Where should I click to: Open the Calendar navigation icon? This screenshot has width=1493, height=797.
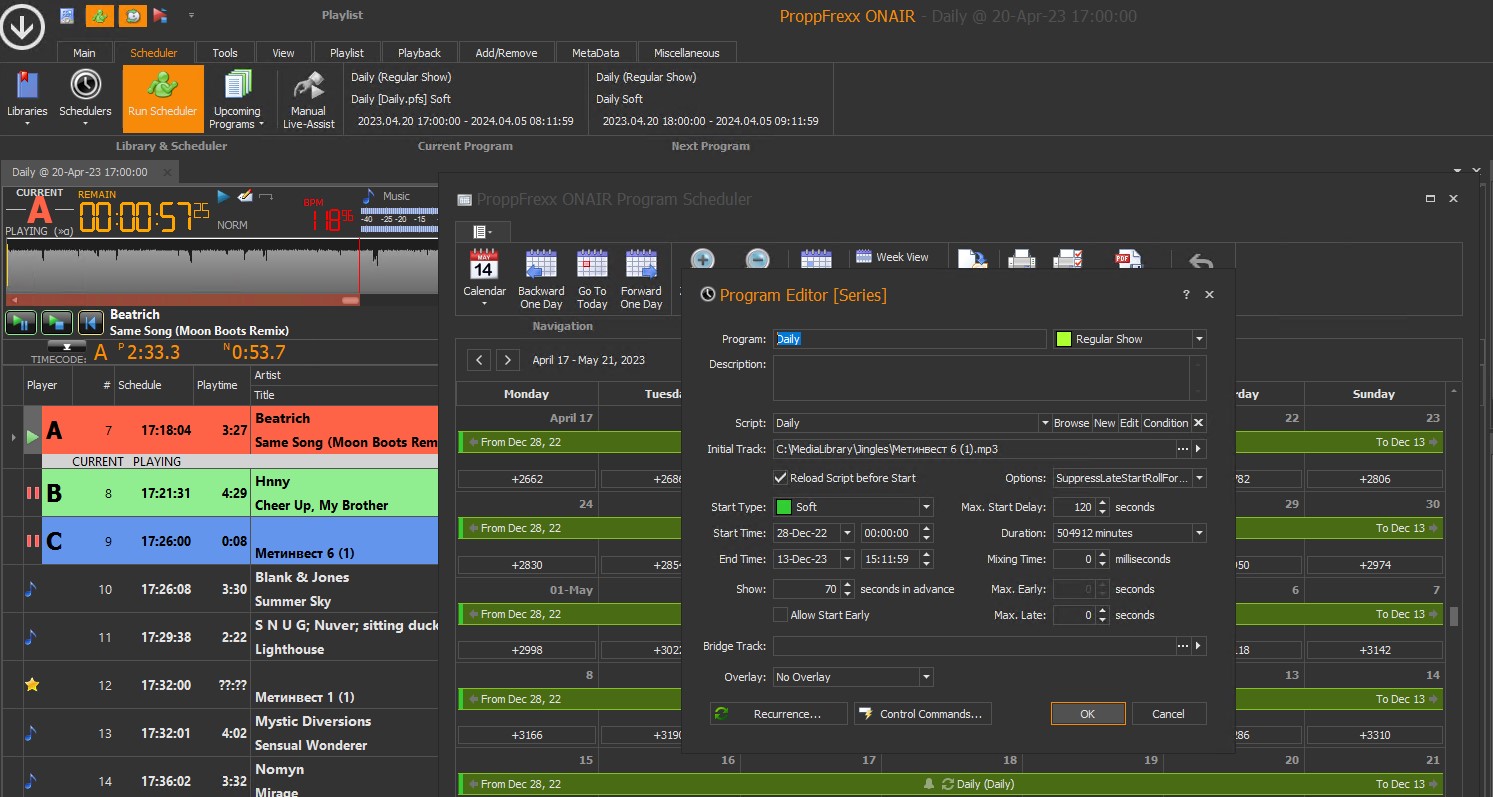(484, 267)
